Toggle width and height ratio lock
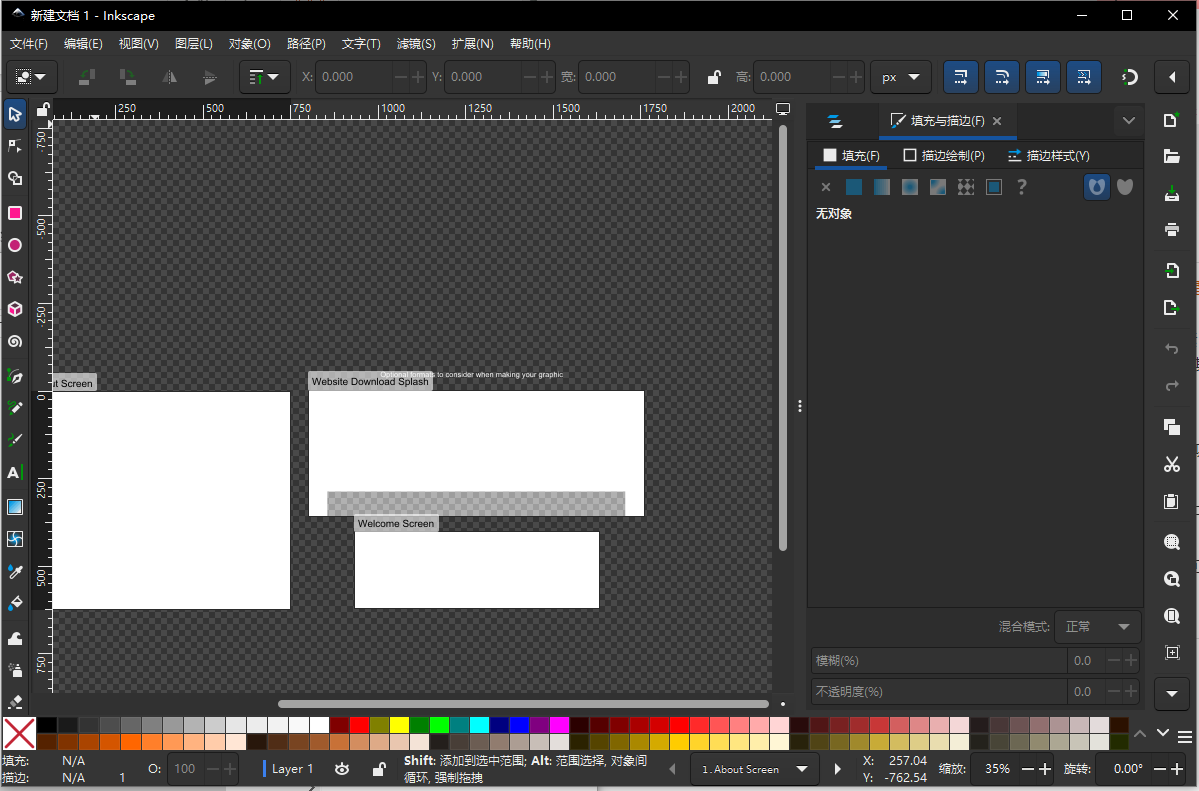Image resolution: width=1199 pixels, height=791 pixels. (713, 77)
